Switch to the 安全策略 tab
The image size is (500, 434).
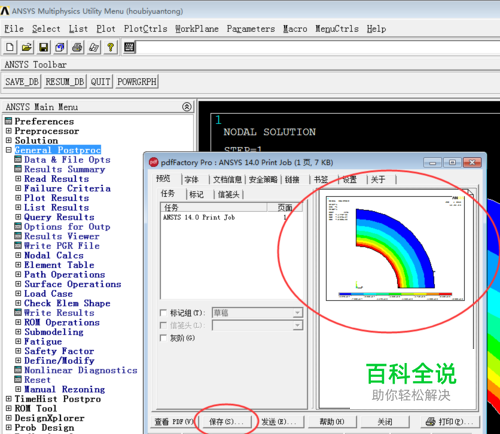[x=263, y=180]
